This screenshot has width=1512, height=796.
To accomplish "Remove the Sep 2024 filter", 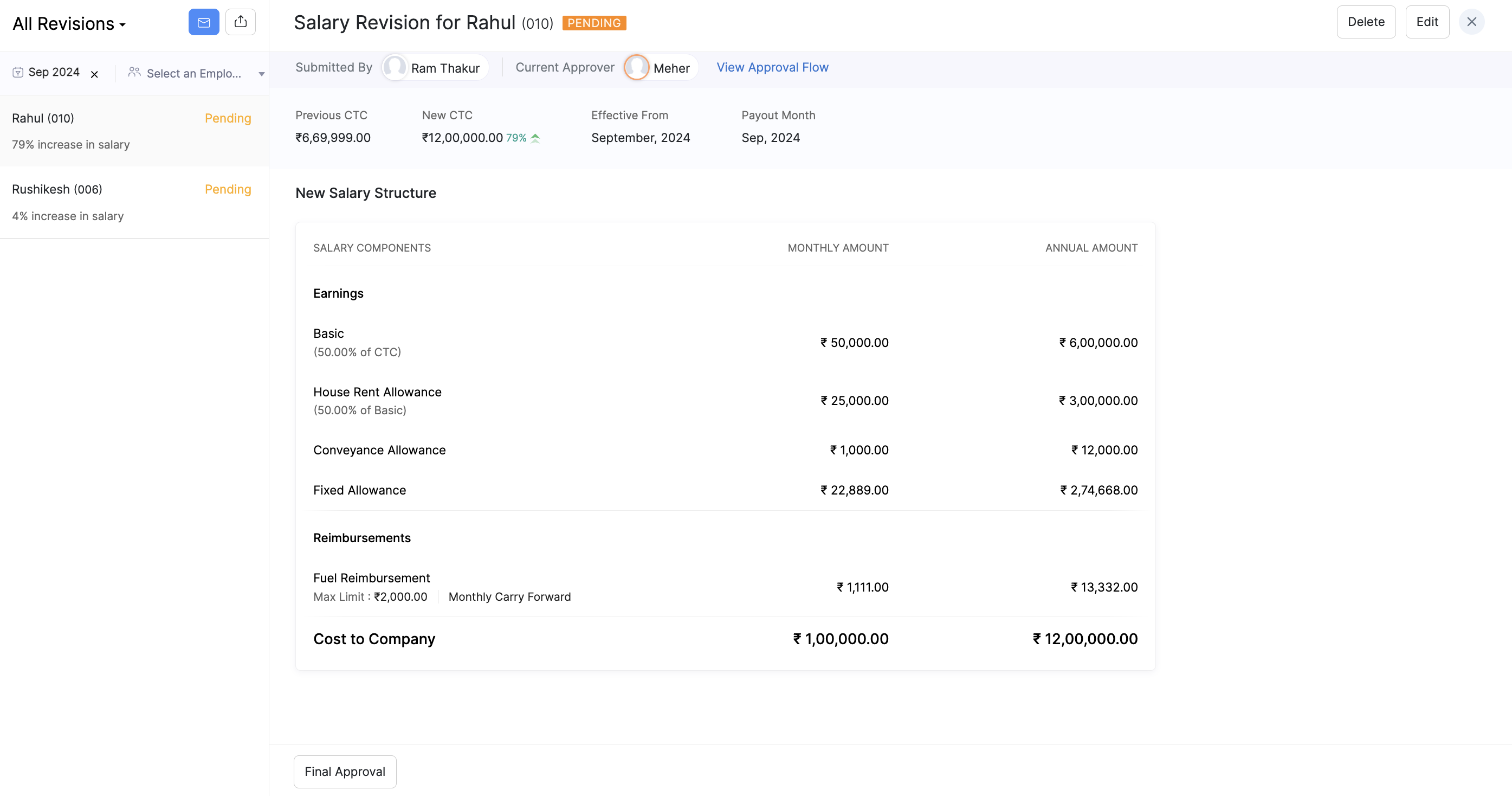I will [x=94, y=74].
